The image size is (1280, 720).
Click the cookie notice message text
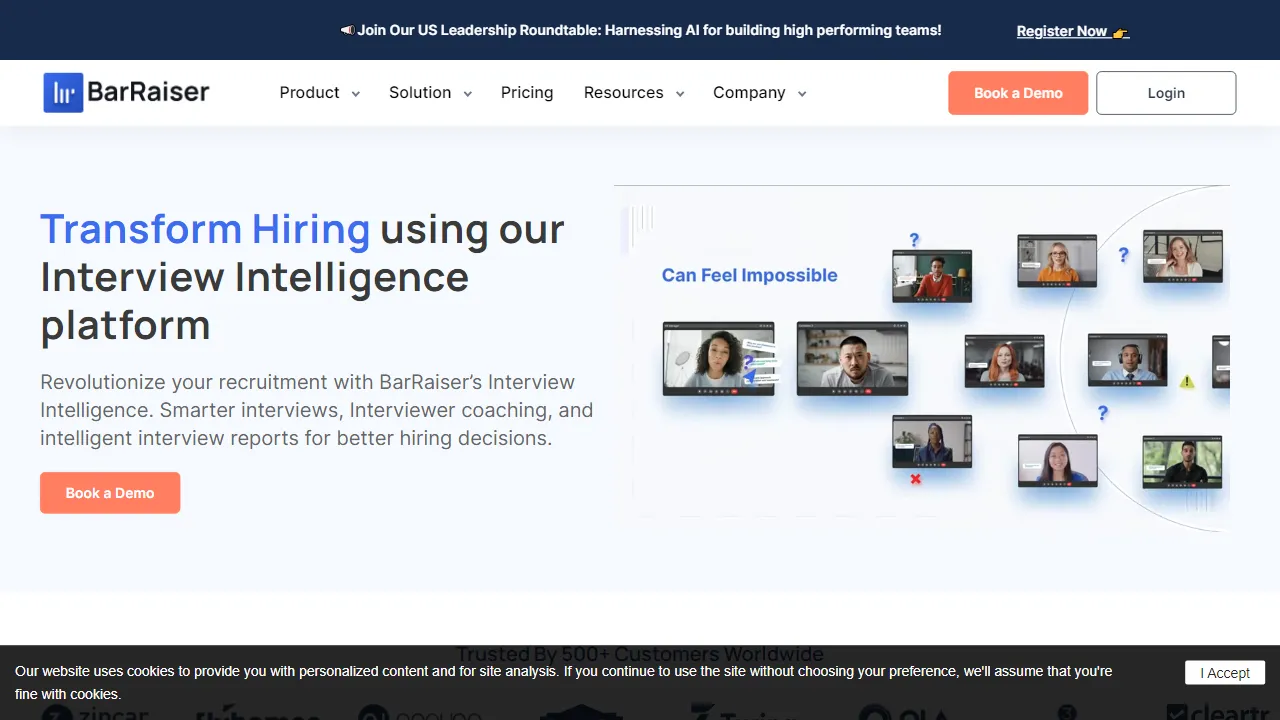[563, 683]
